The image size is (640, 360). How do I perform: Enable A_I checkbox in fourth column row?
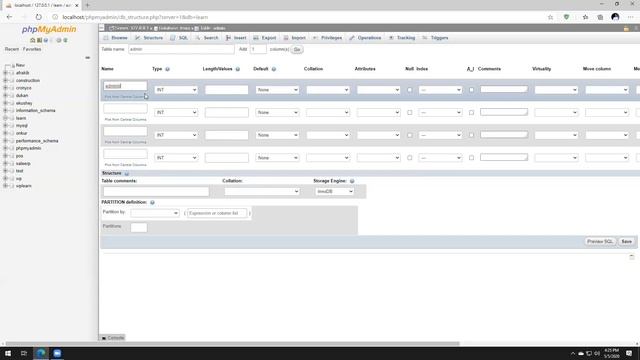471,158
